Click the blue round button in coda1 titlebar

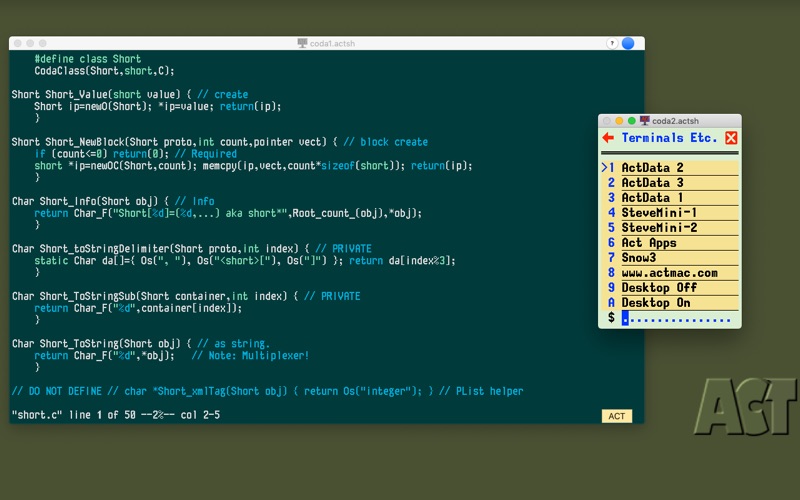click(x=628, y=43)
